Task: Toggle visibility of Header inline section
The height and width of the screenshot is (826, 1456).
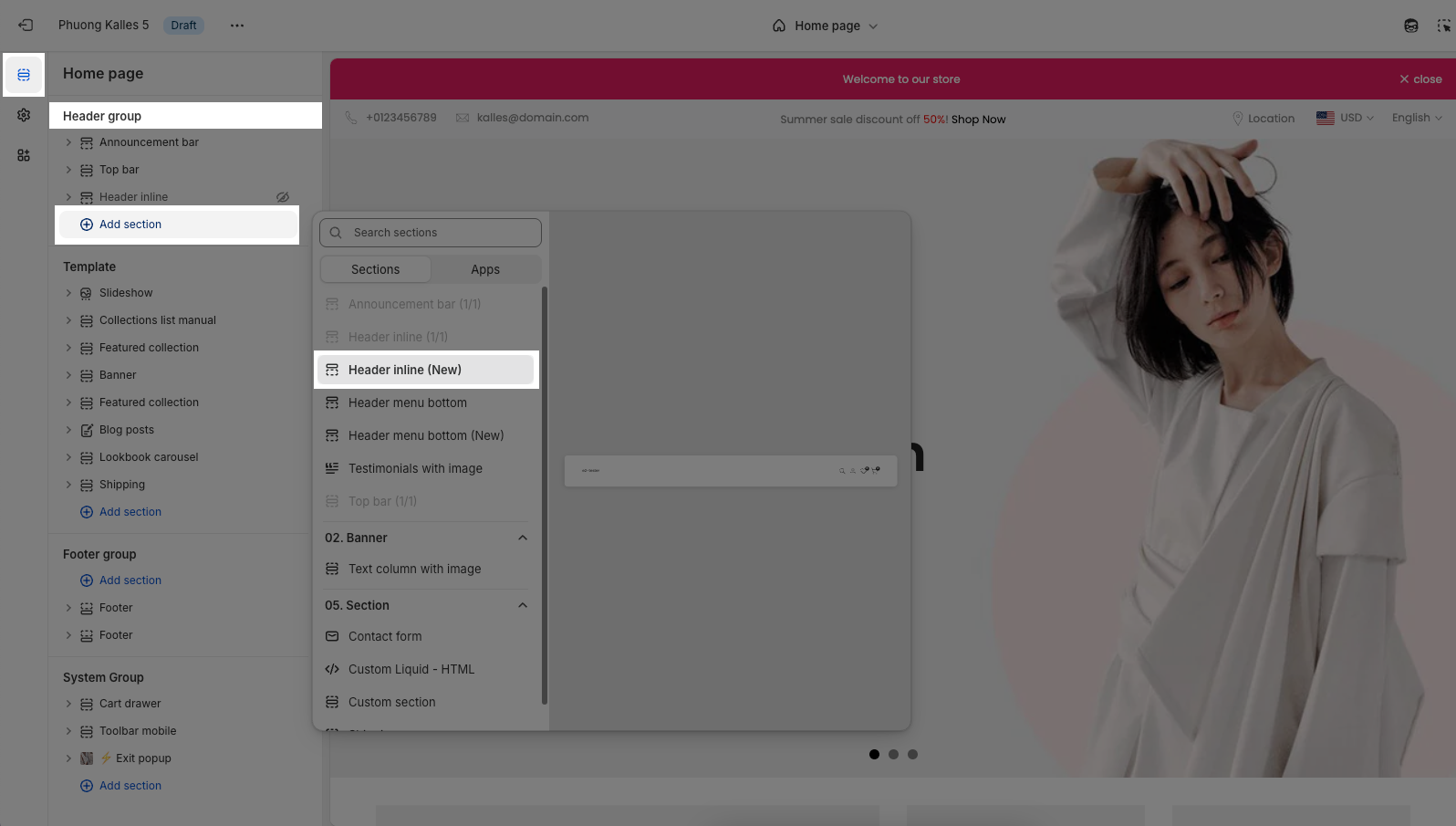Action: pos(283,197)
